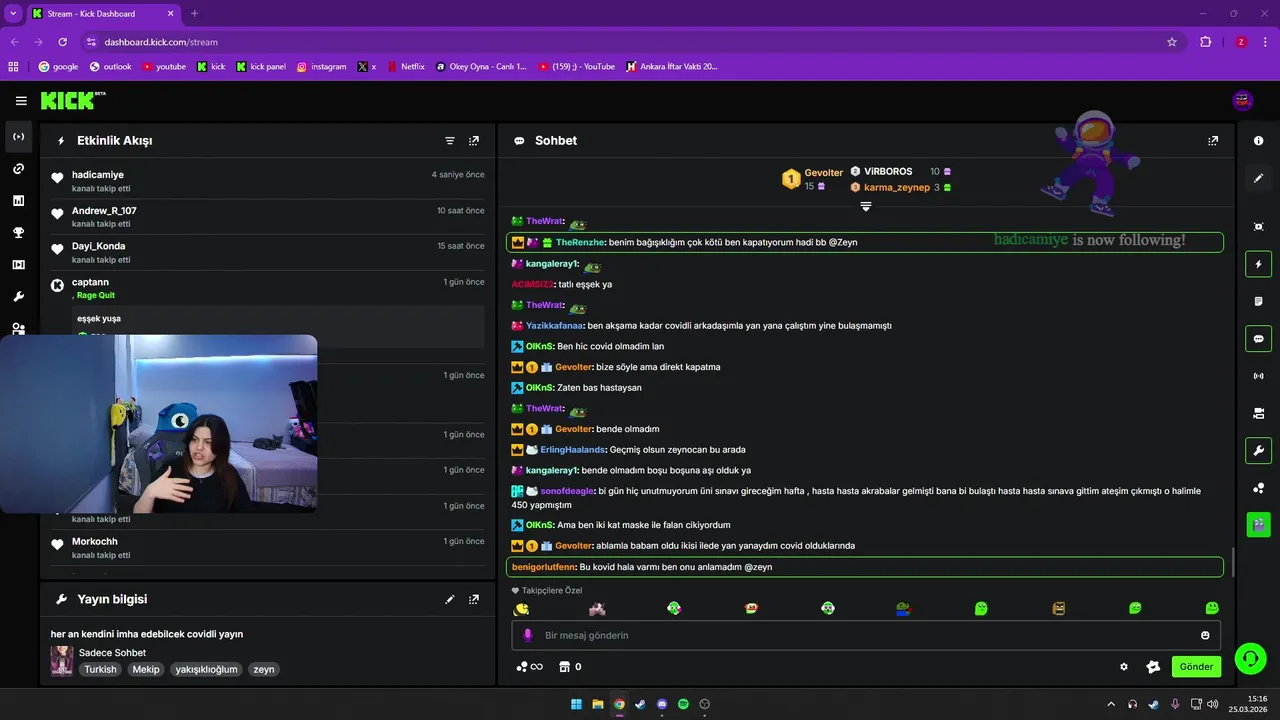1280x720 pixels.
Task: Edit the Yayın bilgisi stream info
Action: pyautogui.click(x=450, y=599)
